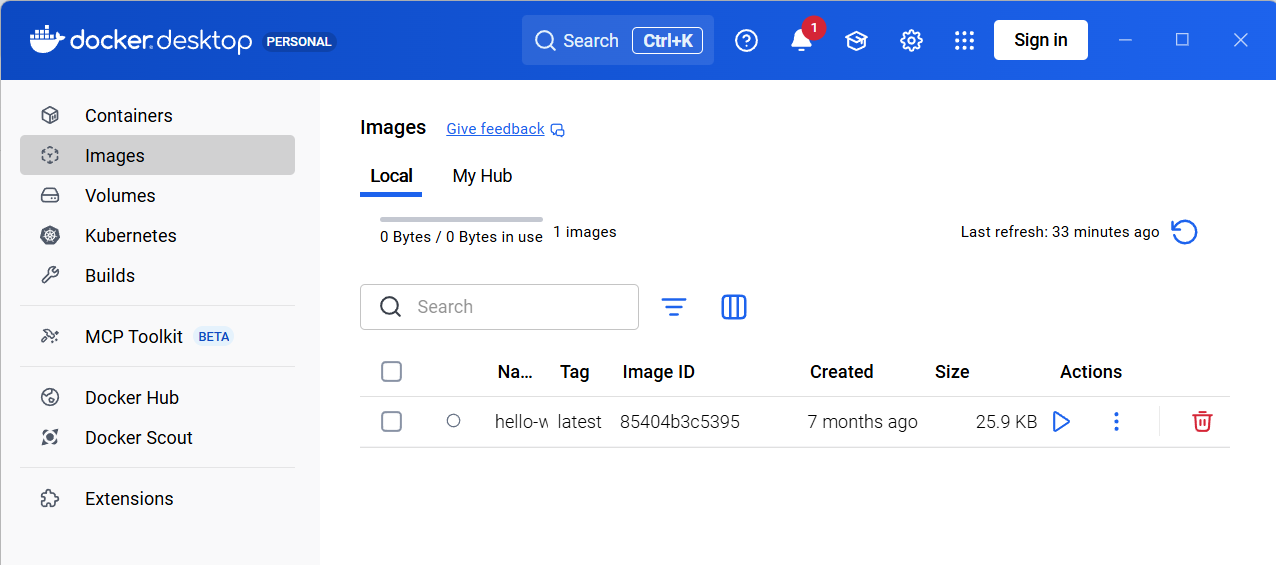The width and height of the screenshot is (1276, 565).
Task: Click the feedback icon beside Give feedback
Action: [x=558, y=130]
